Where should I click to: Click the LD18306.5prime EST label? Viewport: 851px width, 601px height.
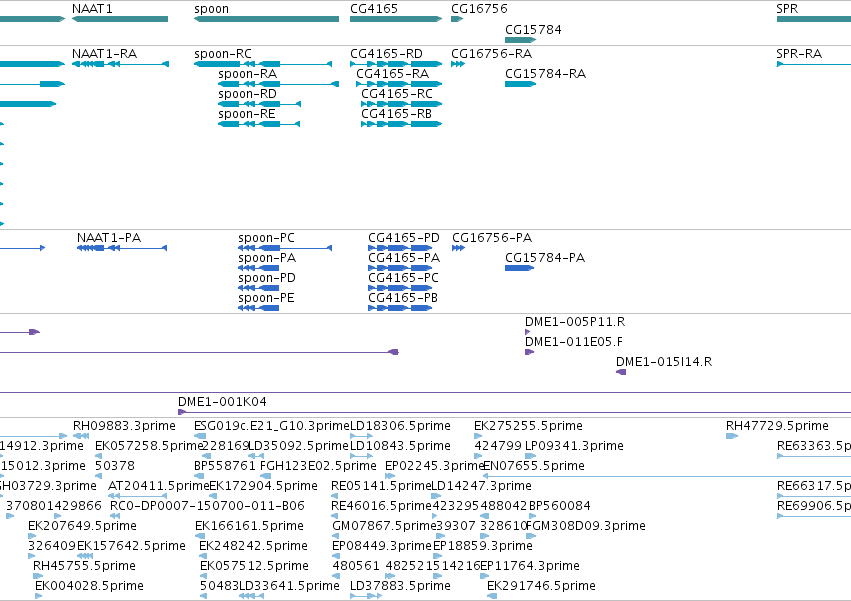click(401, 426)
